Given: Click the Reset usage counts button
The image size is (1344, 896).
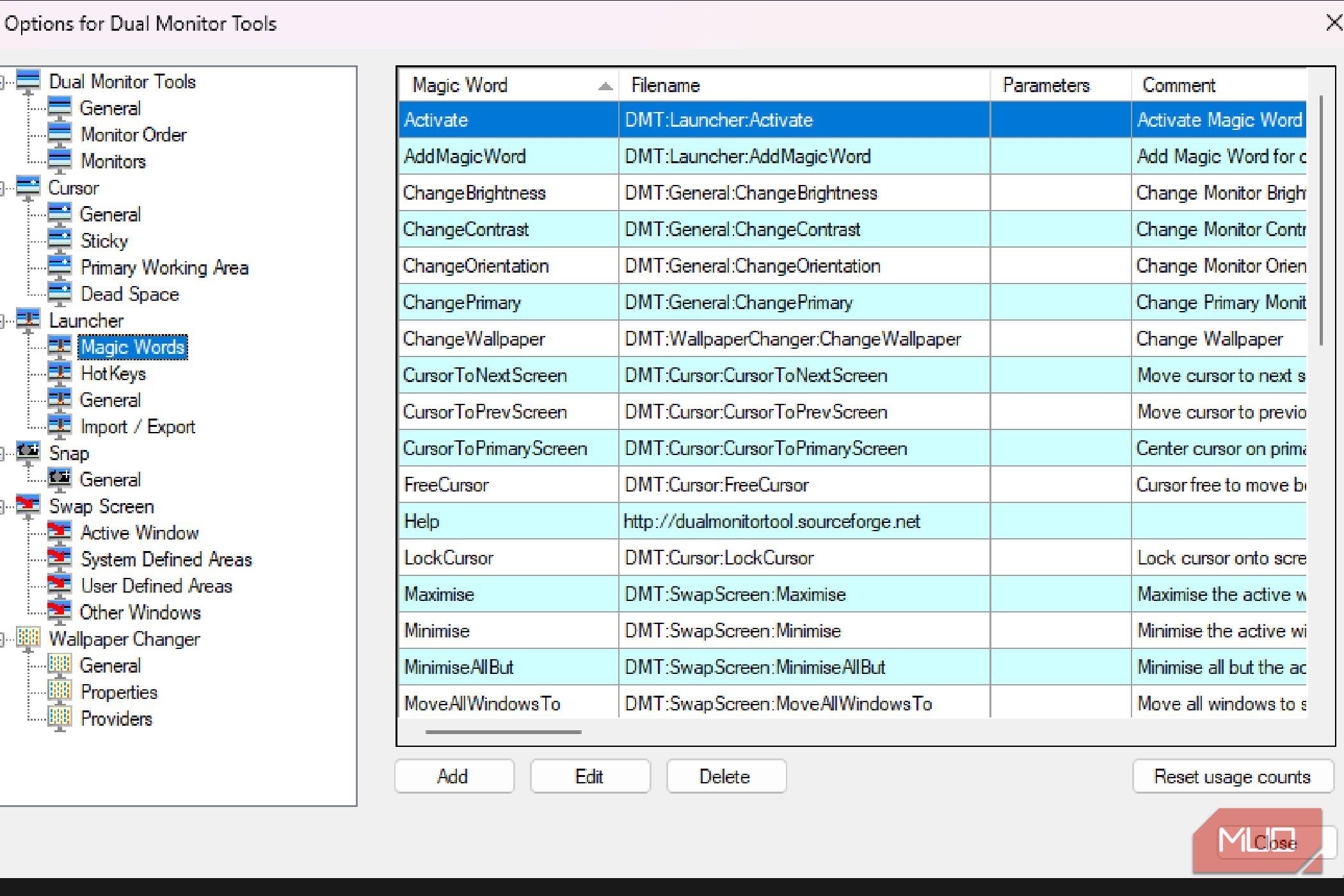Looking at the screenshot, I should [x=1231, y=776].
